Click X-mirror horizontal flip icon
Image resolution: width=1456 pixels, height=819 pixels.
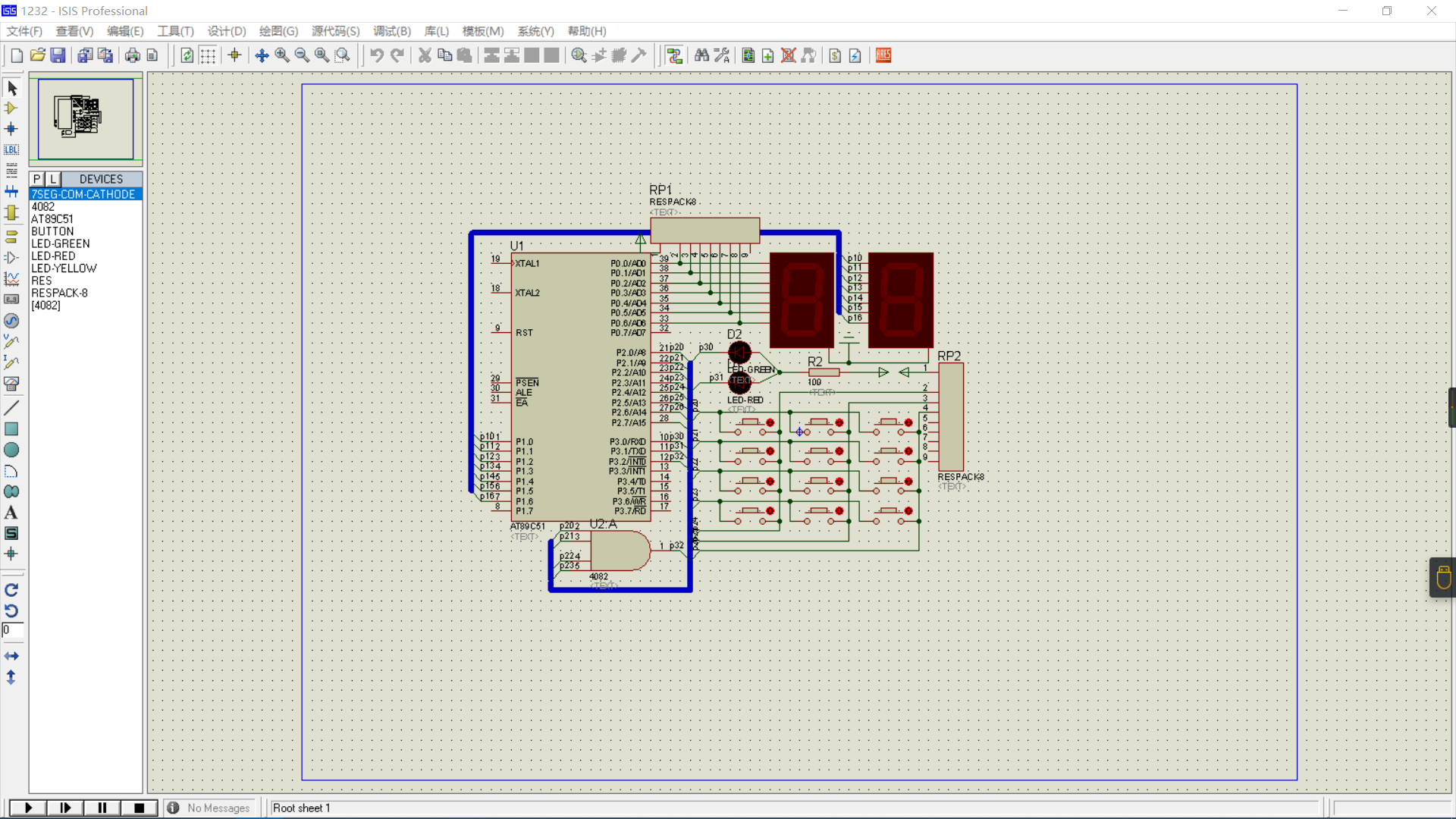[11, 656]
